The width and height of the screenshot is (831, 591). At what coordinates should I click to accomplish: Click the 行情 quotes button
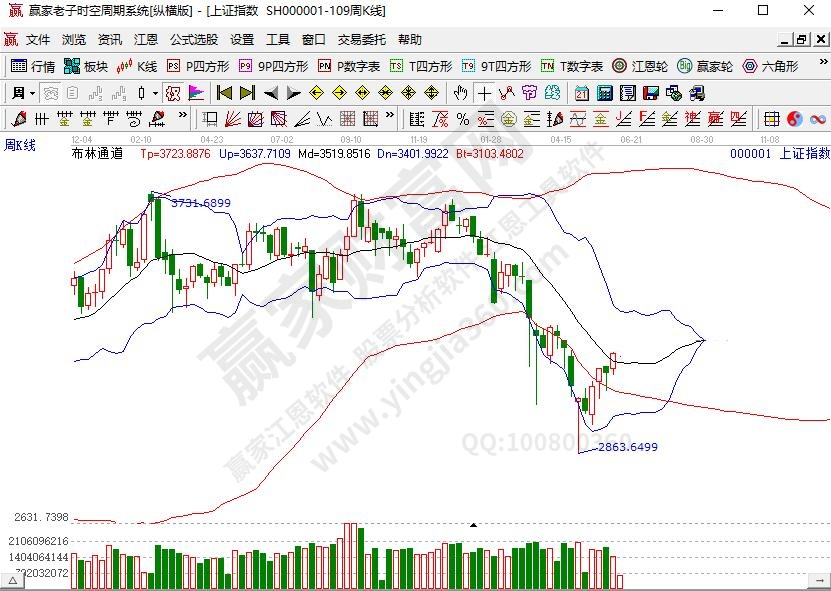[x=33, y=66]
